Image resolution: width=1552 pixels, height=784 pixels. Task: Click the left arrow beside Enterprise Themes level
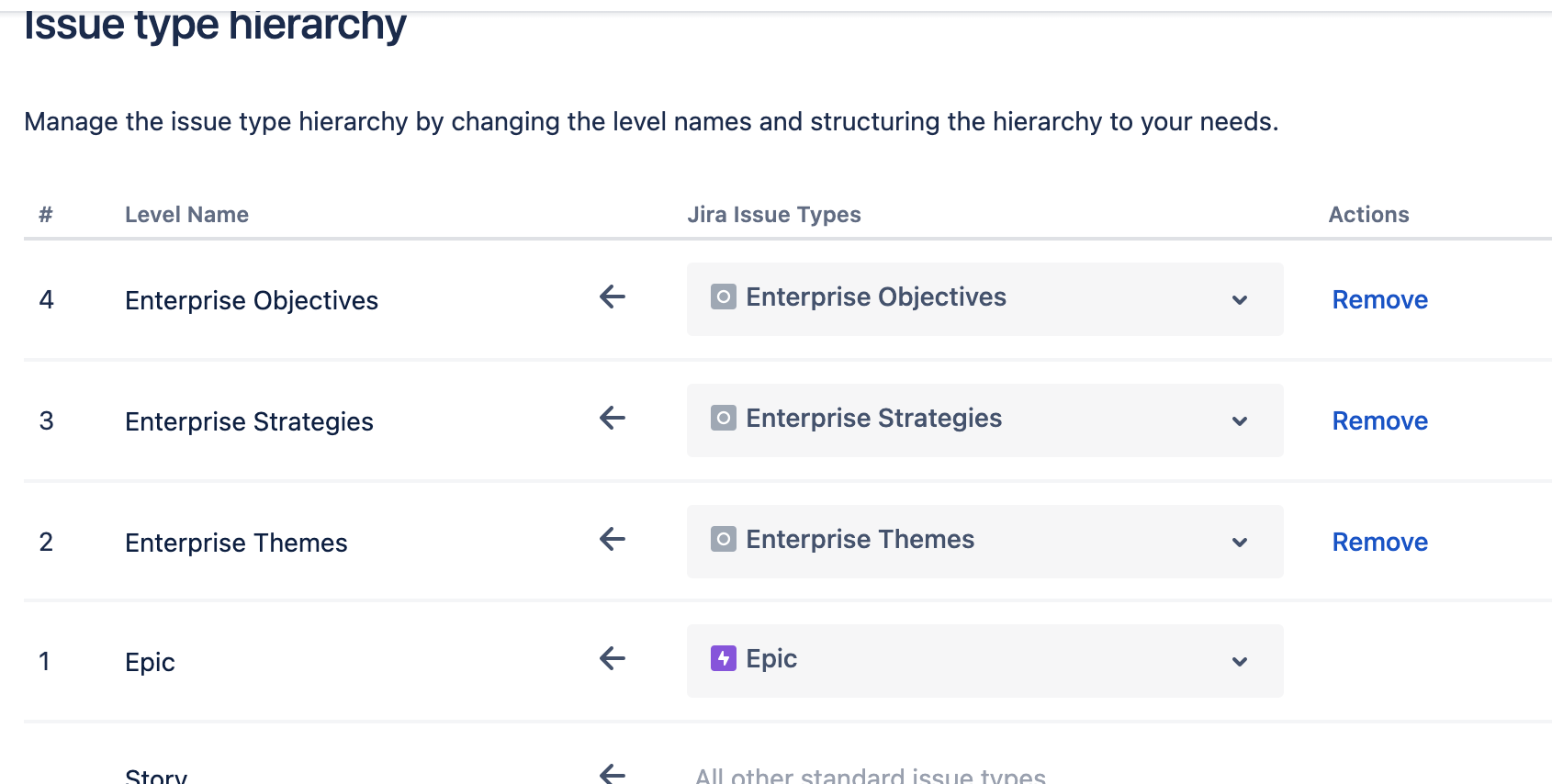(x=613, y=539)
